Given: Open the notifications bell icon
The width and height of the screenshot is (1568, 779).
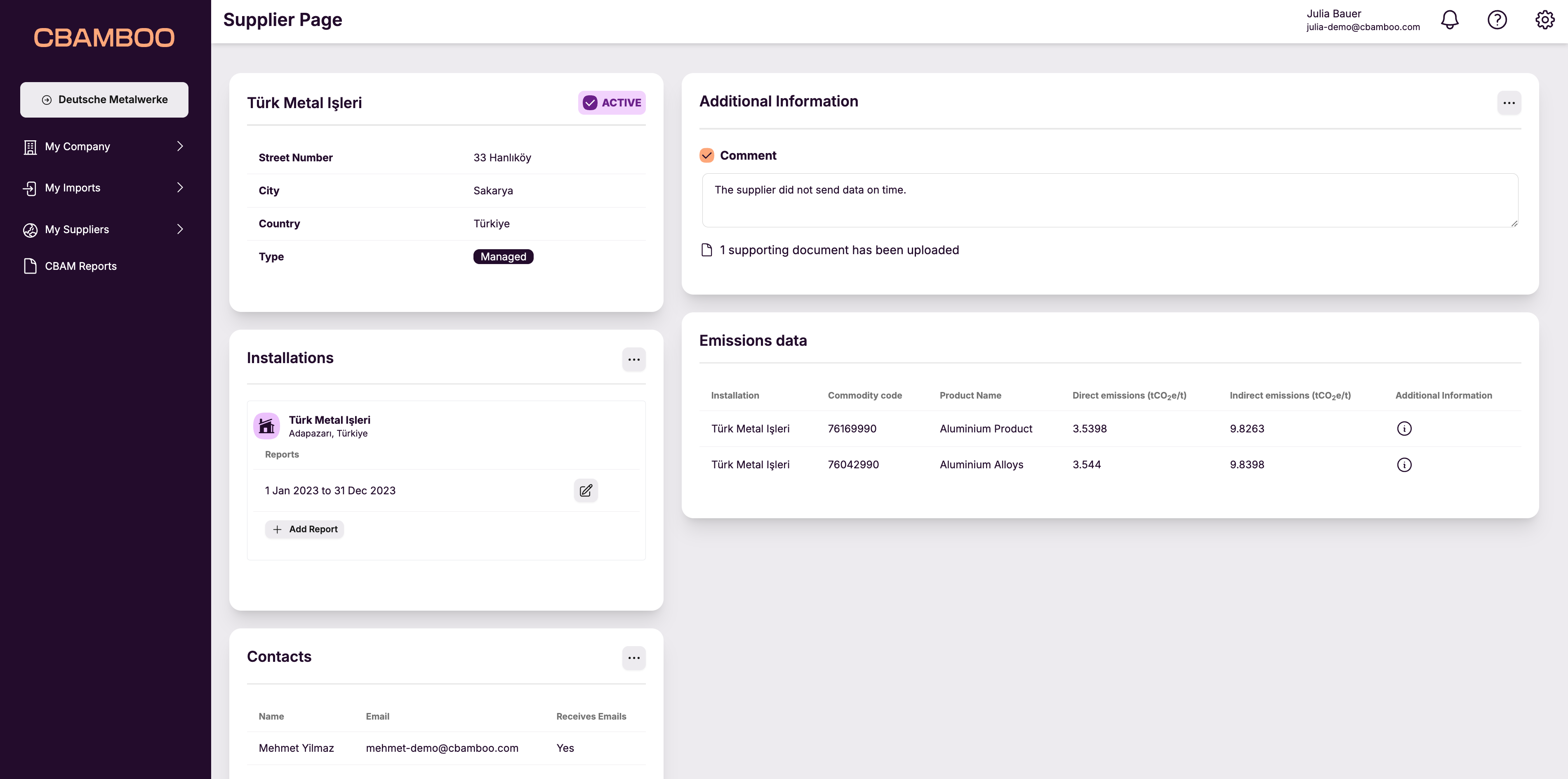Looking at the screenshot, I should pyautogui.click(x=1449, y=19).
